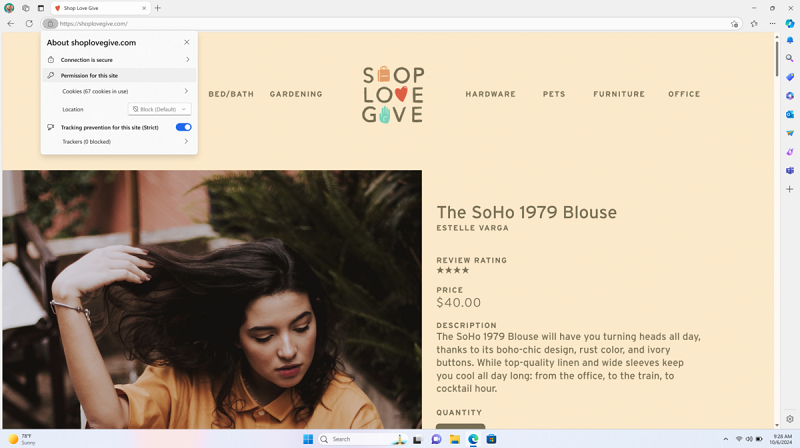Open the Location permission dropdown

pos(159,109)
